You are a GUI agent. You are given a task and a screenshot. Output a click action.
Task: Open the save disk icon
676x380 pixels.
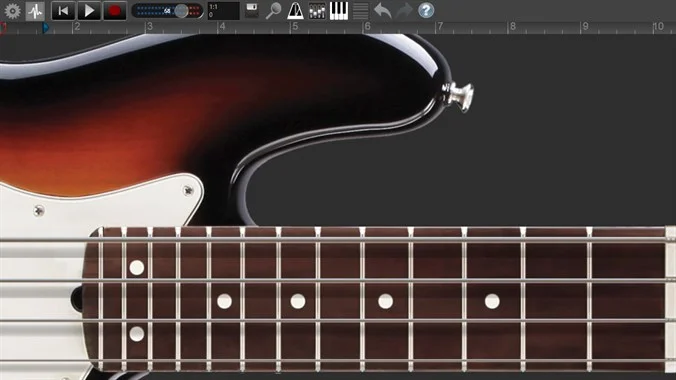252,10
